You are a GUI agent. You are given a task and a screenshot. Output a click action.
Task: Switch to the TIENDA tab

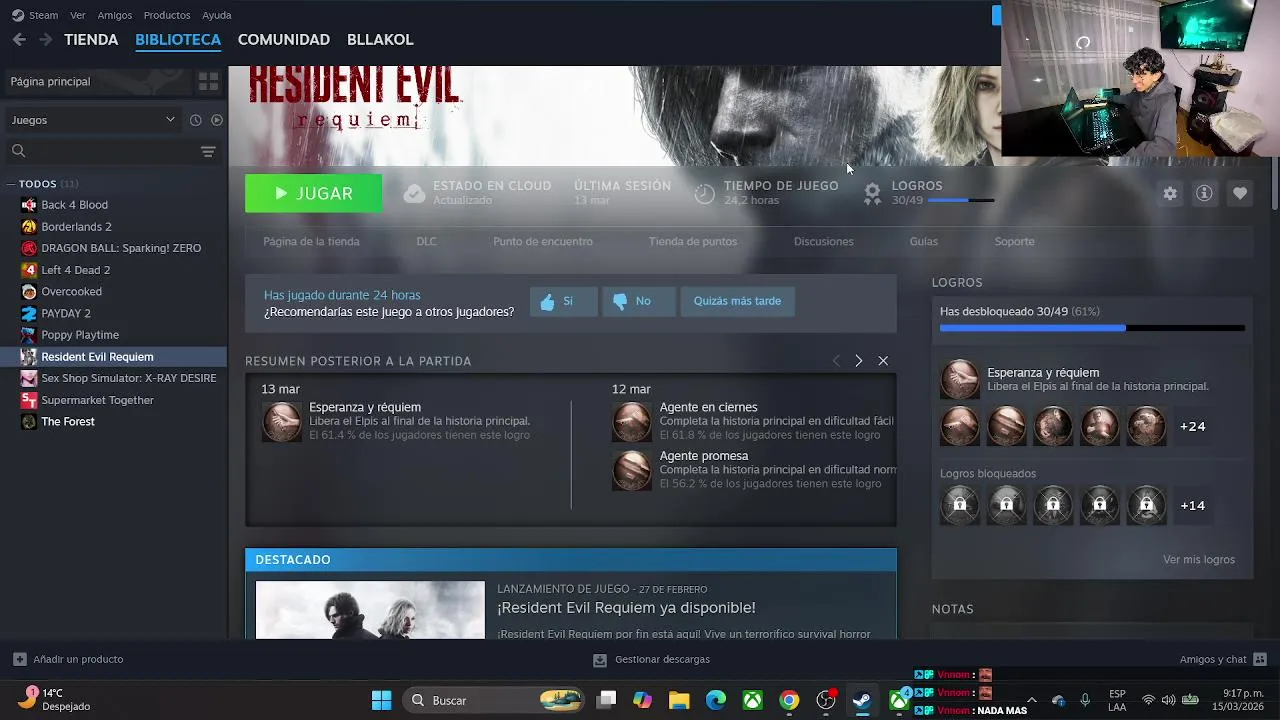(91, 40)
